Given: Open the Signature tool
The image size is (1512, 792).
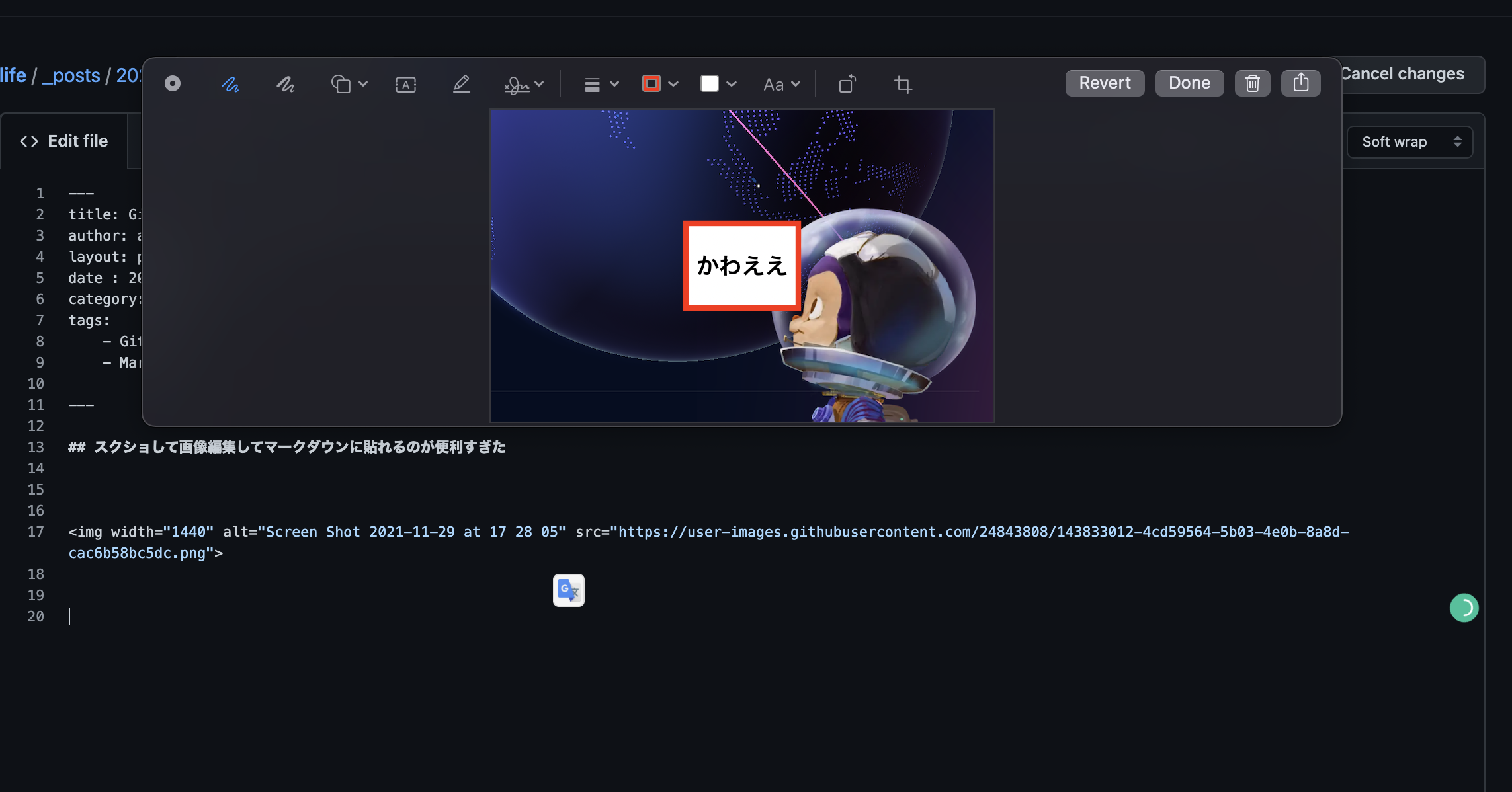Looking at the screenshot, I should [517, 85].
